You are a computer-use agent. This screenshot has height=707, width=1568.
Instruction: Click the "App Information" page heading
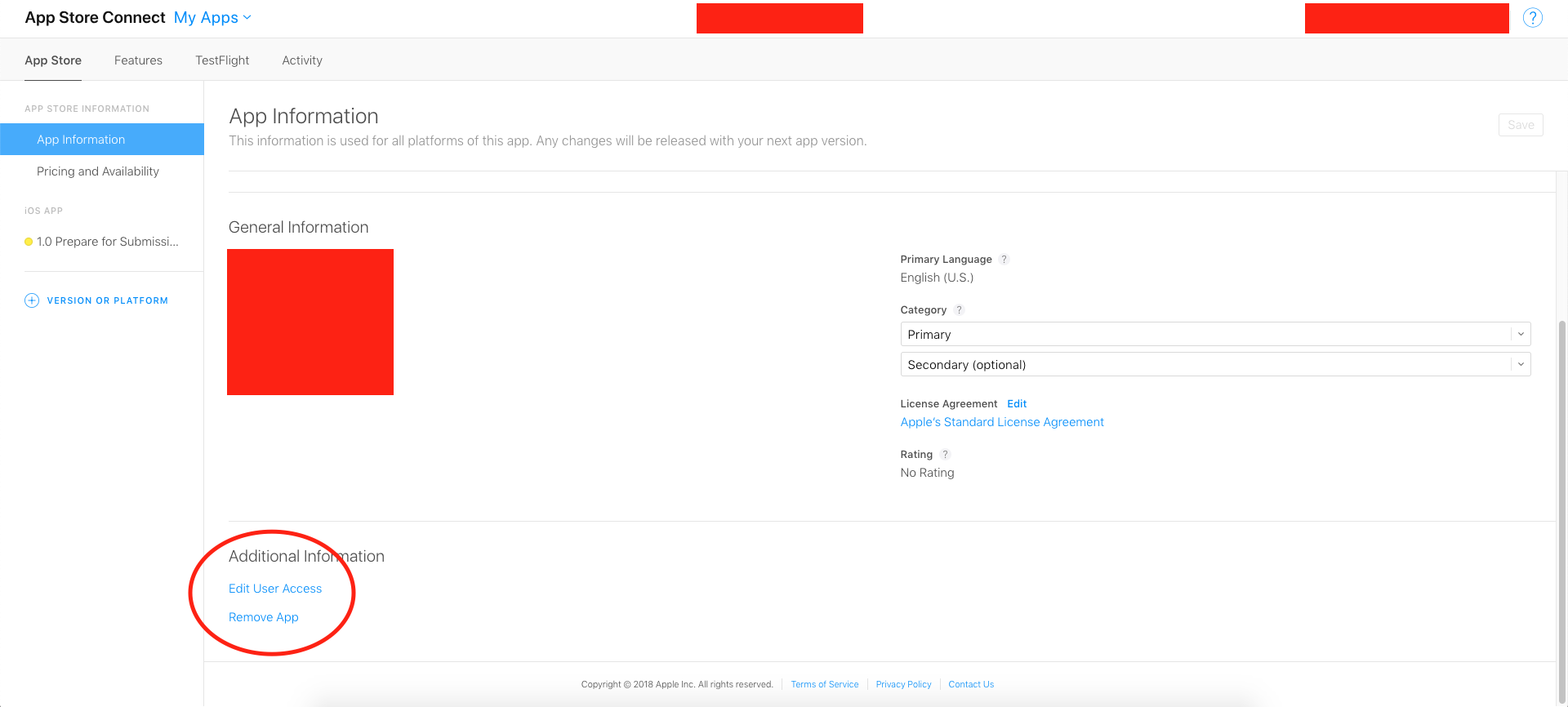click(304, 116)
